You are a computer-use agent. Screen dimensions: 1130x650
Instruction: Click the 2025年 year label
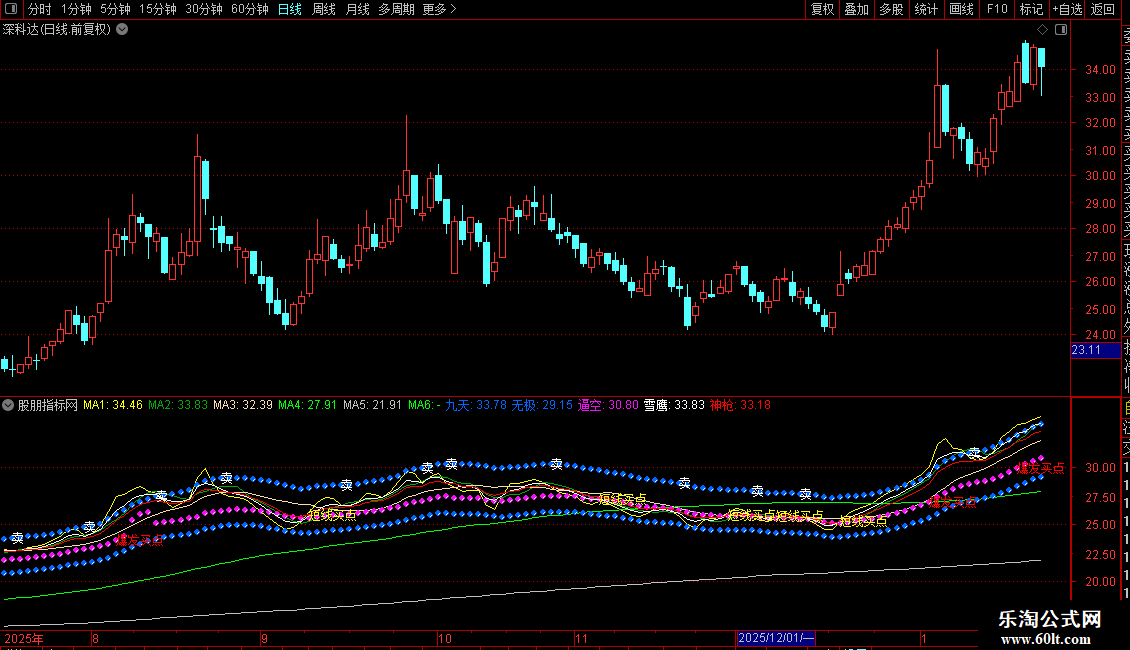point(23,638)
